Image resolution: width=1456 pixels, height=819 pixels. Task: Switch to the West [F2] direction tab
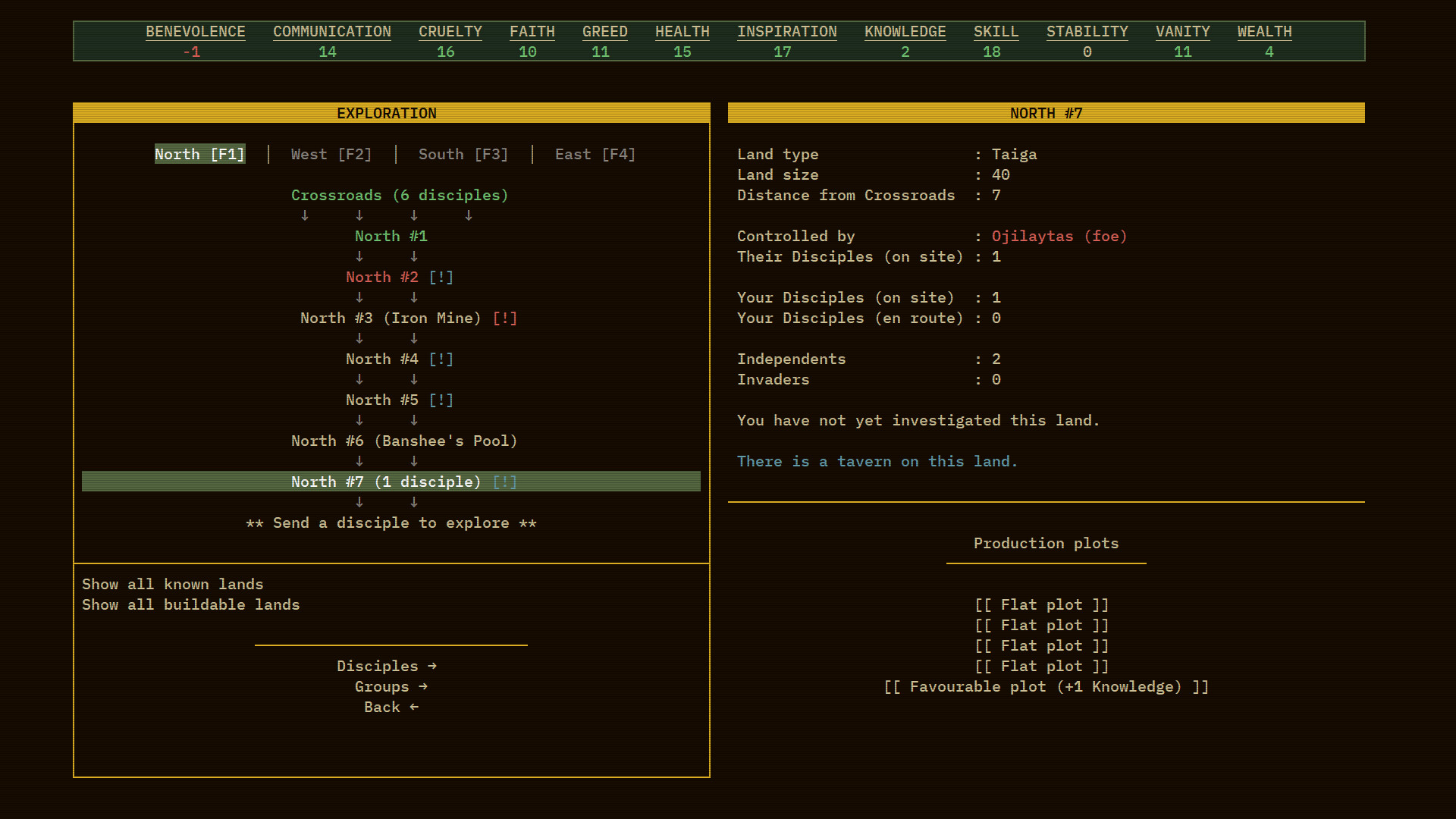[x=331, y=154]
